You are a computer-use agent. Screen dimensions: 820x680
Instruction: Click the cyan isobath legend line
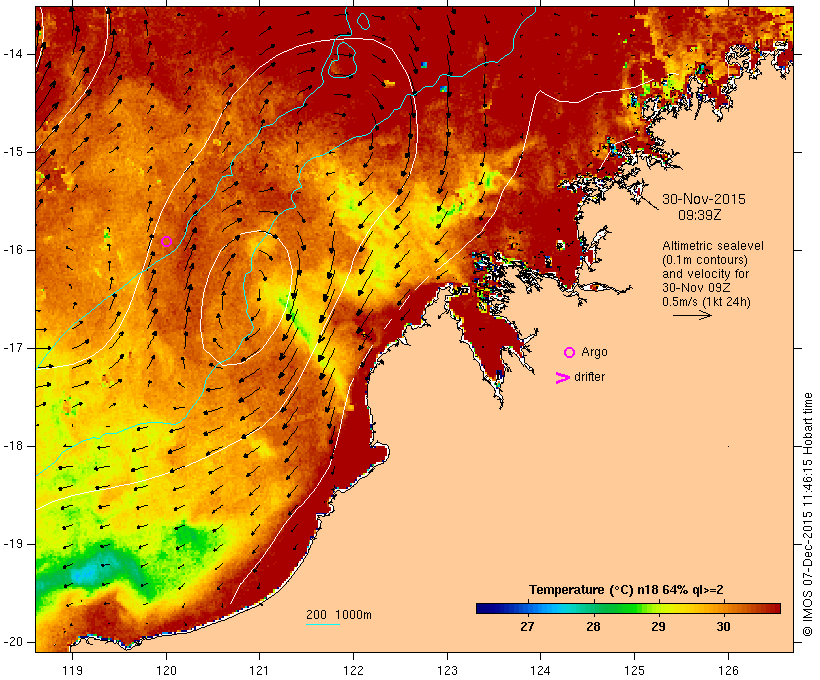tap(323, 624)
